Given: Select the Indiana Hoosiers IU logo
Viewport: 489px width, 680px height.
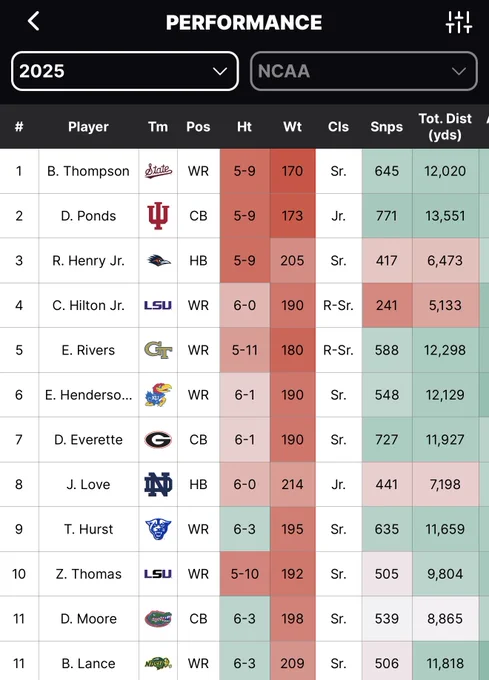Looking at the screenshot, I should [x=158, y=216].
